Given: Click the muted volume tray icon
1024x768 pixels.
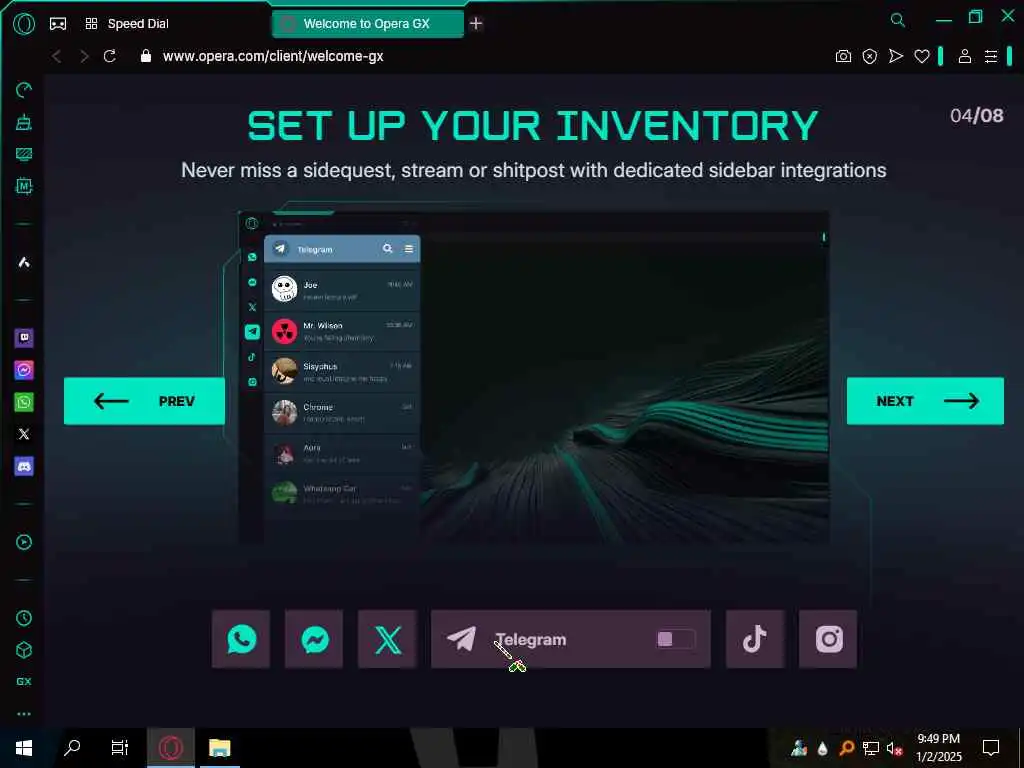Looking at the screenshot, I should click(894, 748).
